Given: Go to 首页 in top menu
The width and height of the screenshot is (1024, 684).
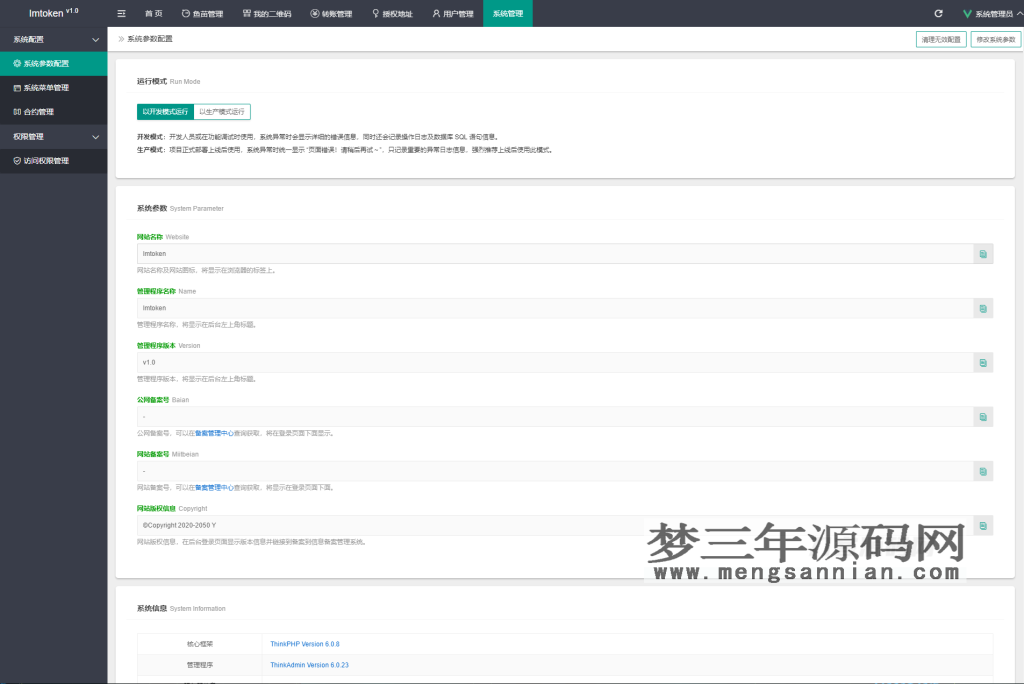Looking at the screenshot, I should point(155,13).
